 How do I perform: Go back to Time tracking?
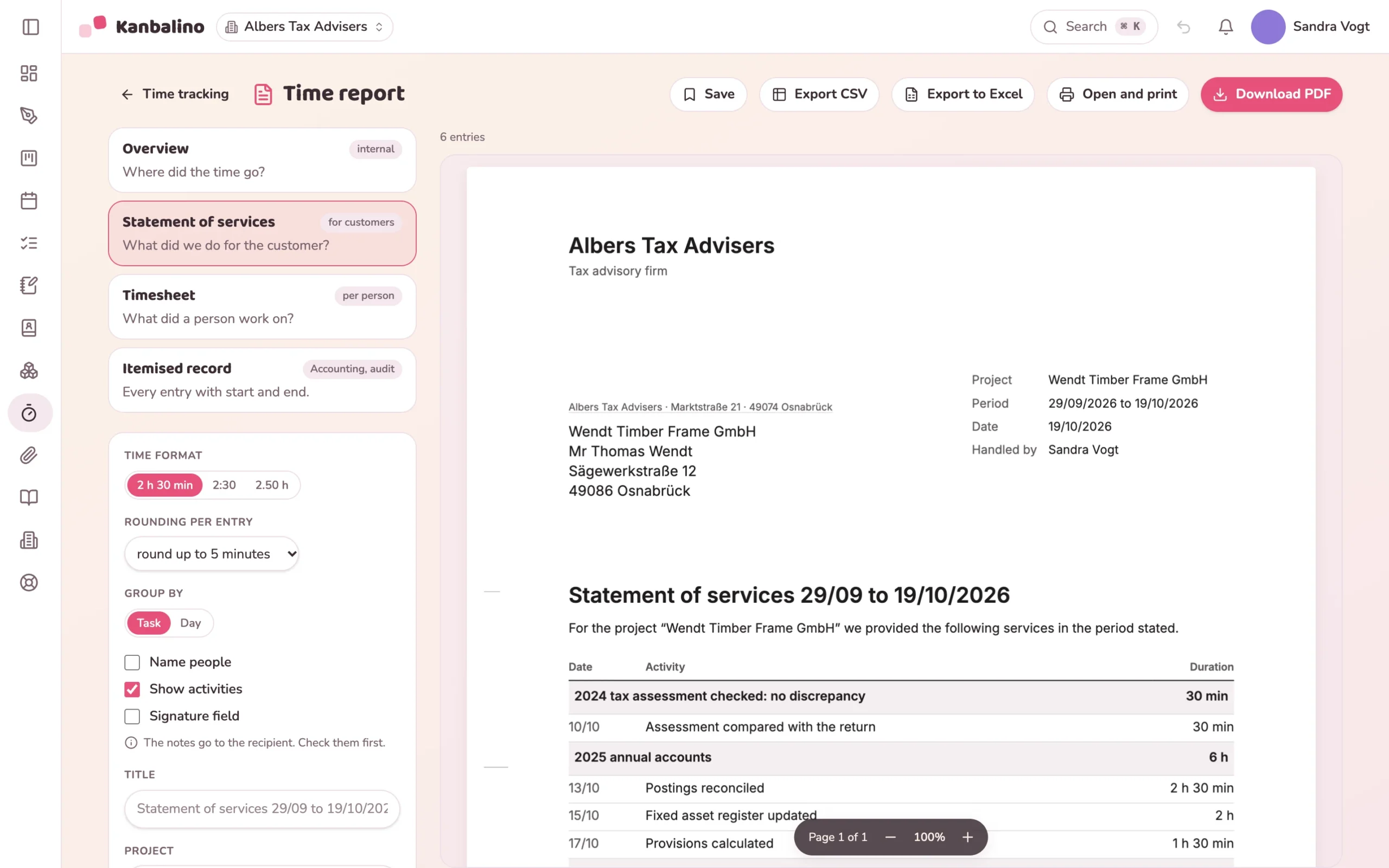(175, 94)
